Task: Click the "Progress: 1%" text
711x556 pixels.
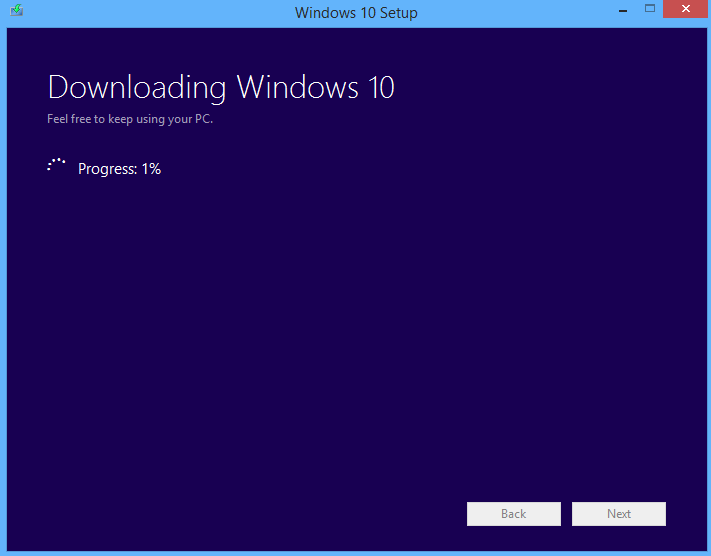Action: pos(119,169)
